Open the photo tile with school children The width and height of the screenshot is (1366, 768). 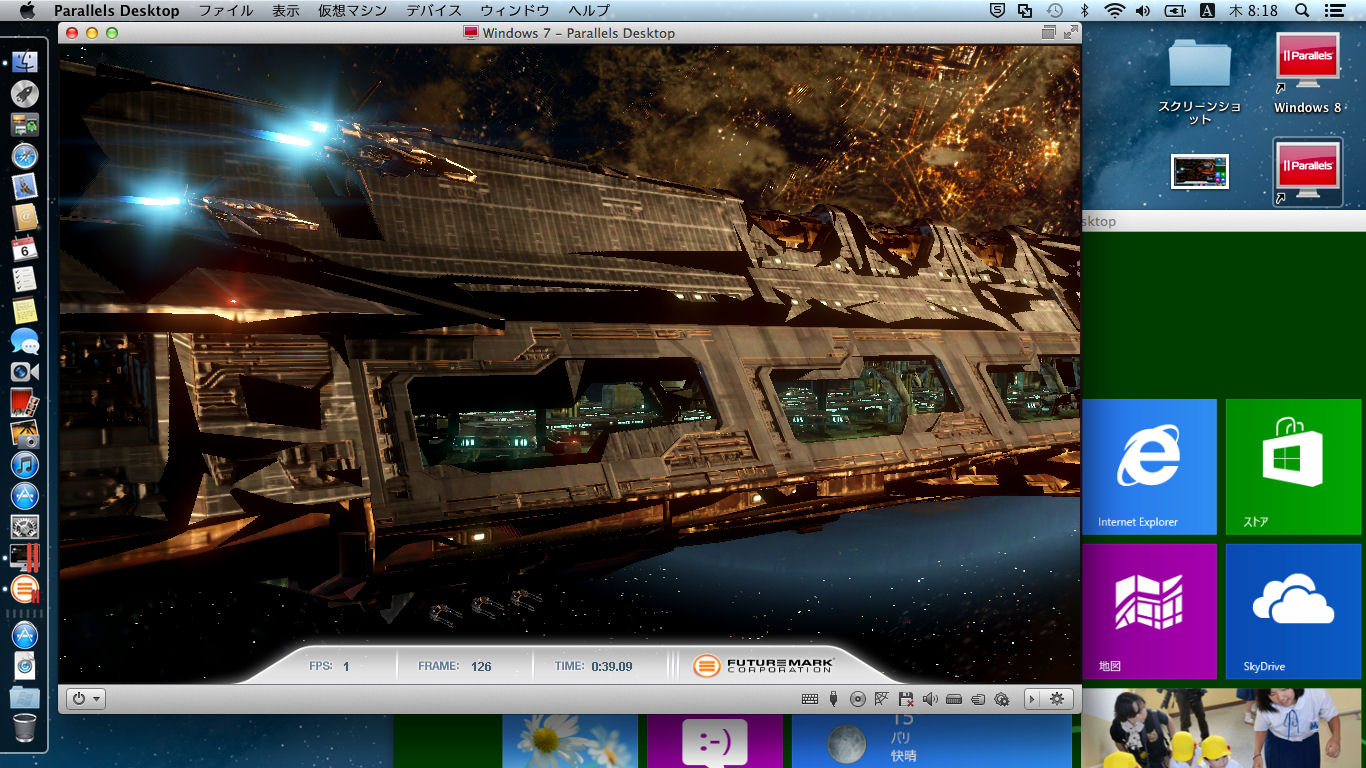click(1221, 728)
